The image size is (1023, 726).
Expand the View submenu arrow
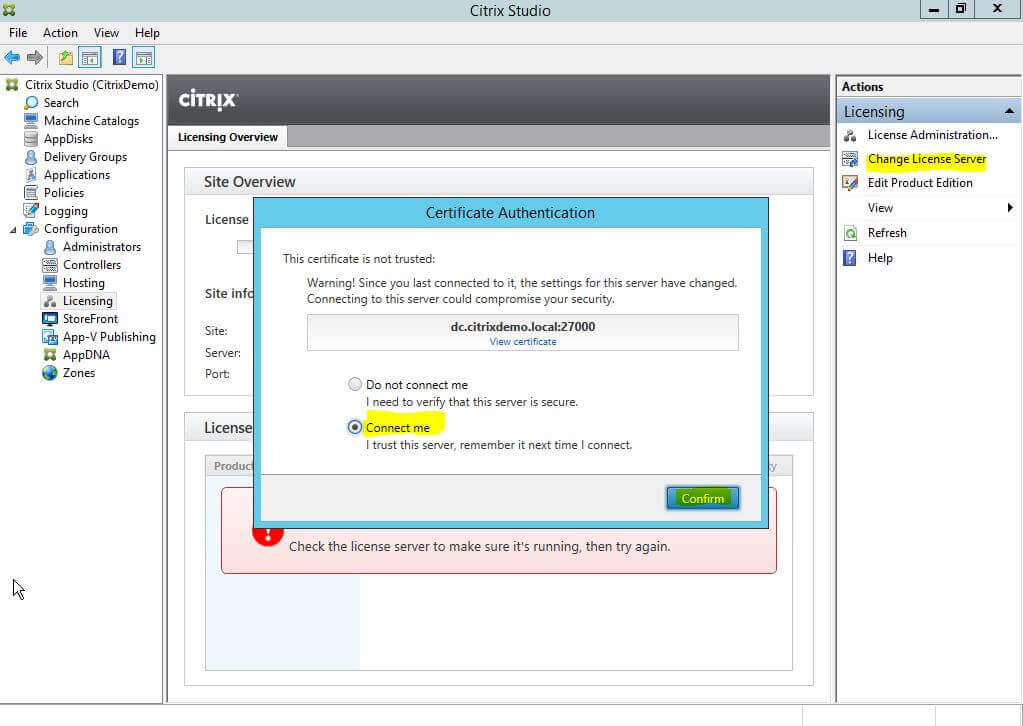click(x=1010, y=208)
